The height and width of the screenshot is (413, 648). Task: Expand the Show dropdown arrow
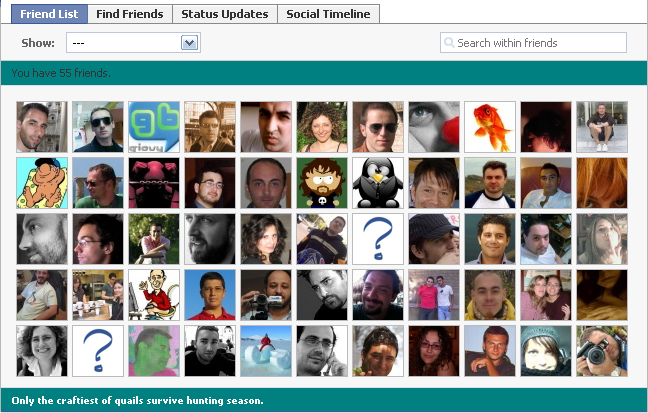click(190, 43)
